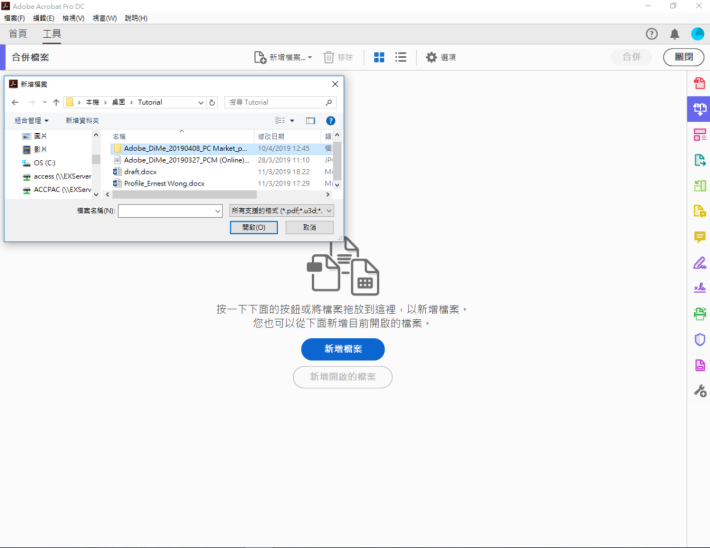Select the draft.docx file
This screenshot has height=548, width=710.
click(140, 172)
